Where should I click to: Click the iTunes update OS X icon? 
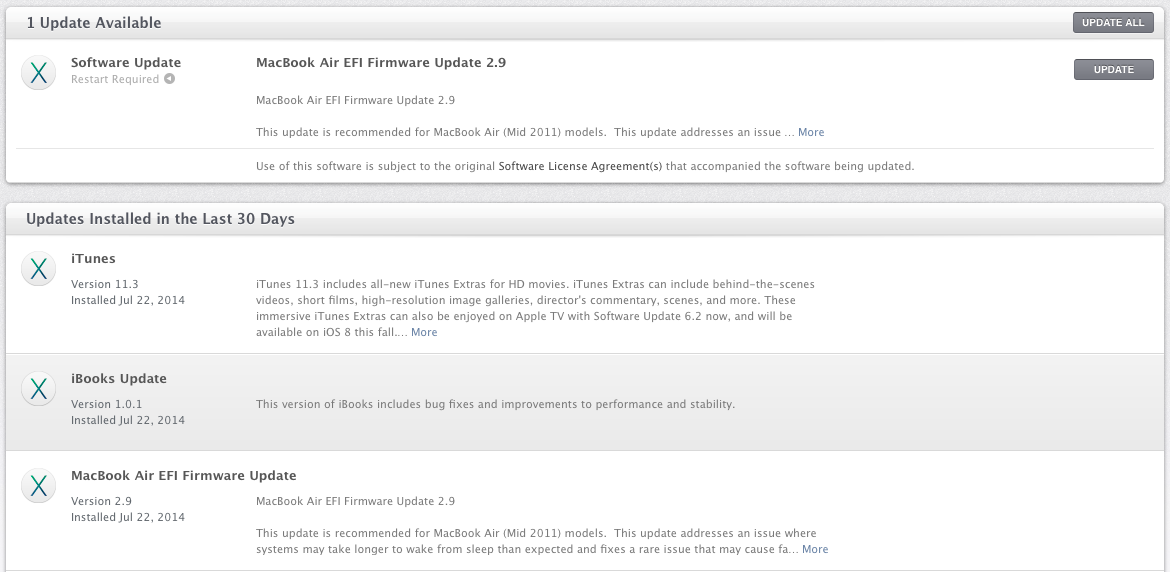click(38, 268)
